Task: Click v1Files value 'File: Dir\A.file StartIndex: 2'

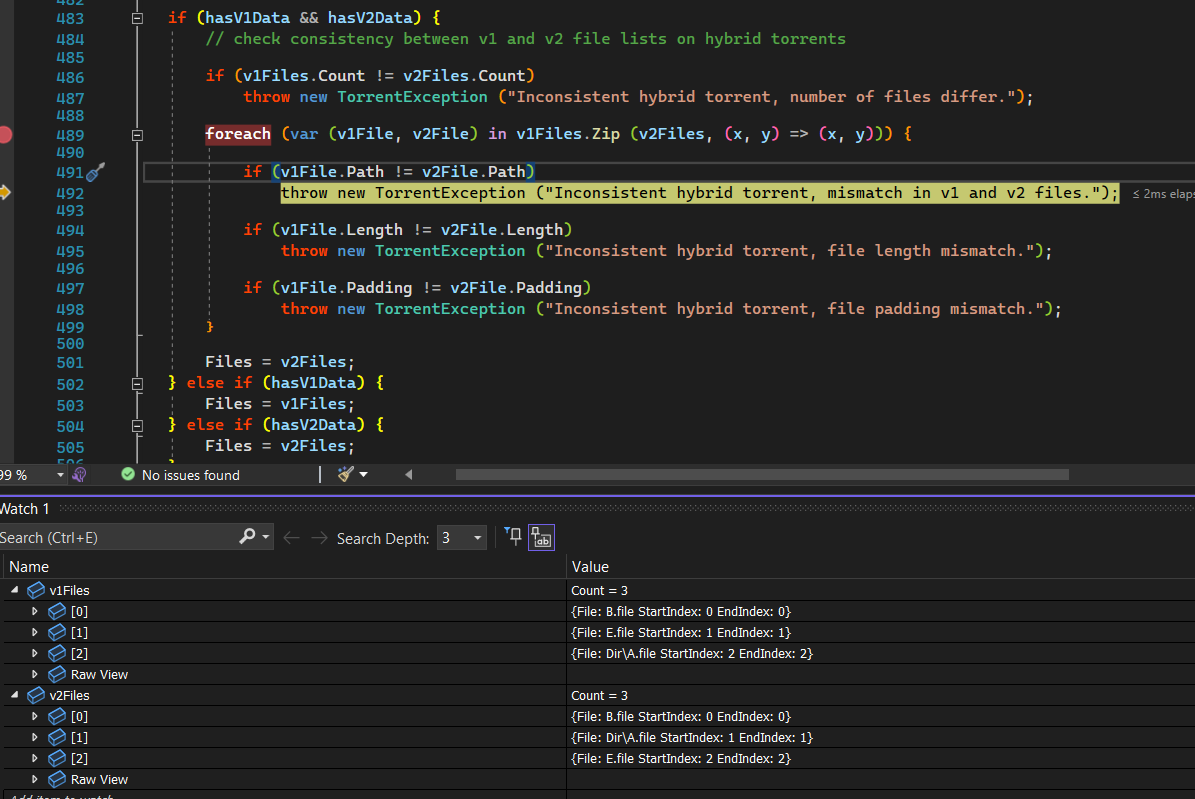Action: pyautogui.click(x=692, y=653)
